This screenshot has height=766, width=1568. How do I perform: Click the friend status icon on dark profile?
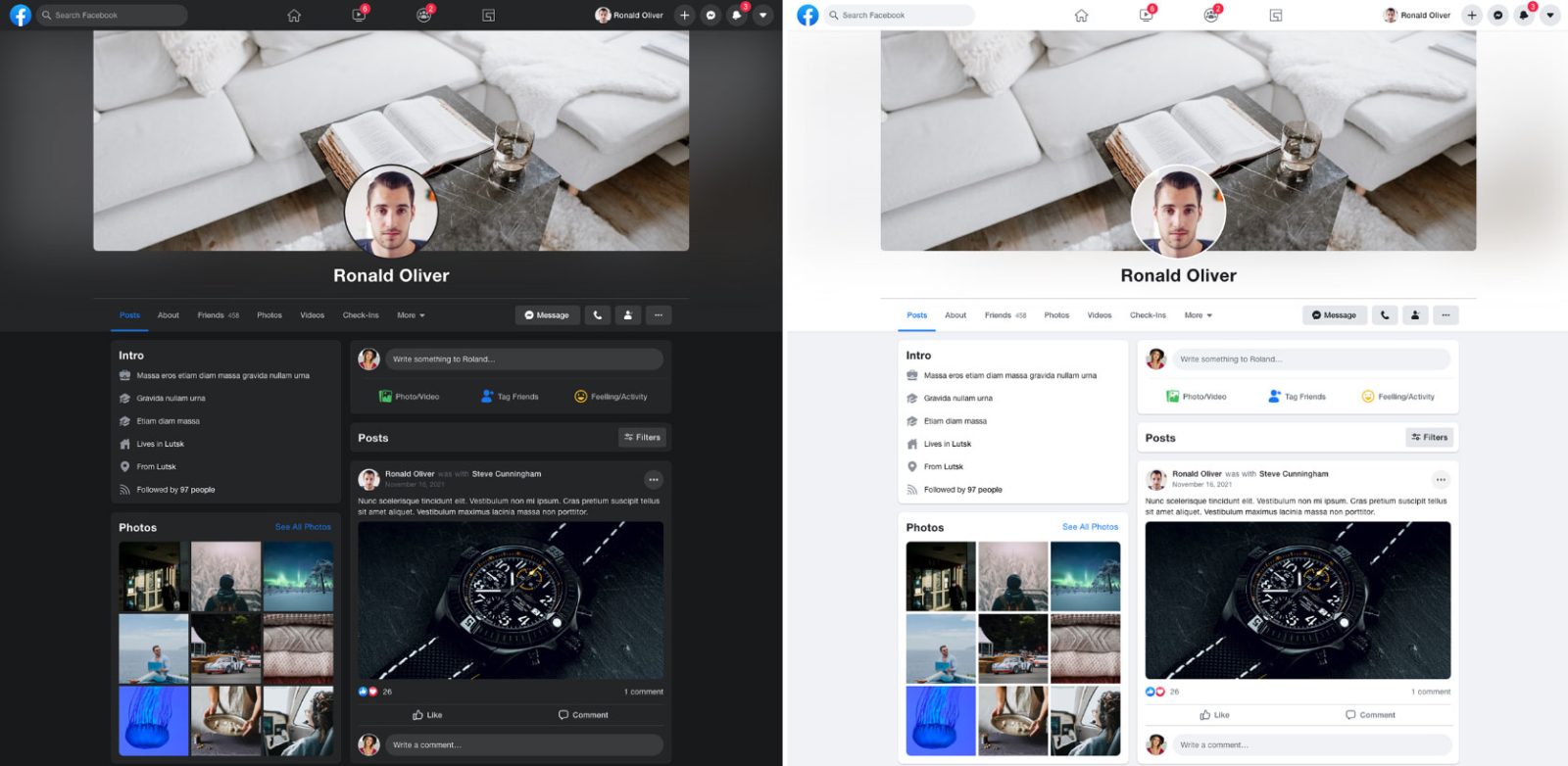coord(628,315)
